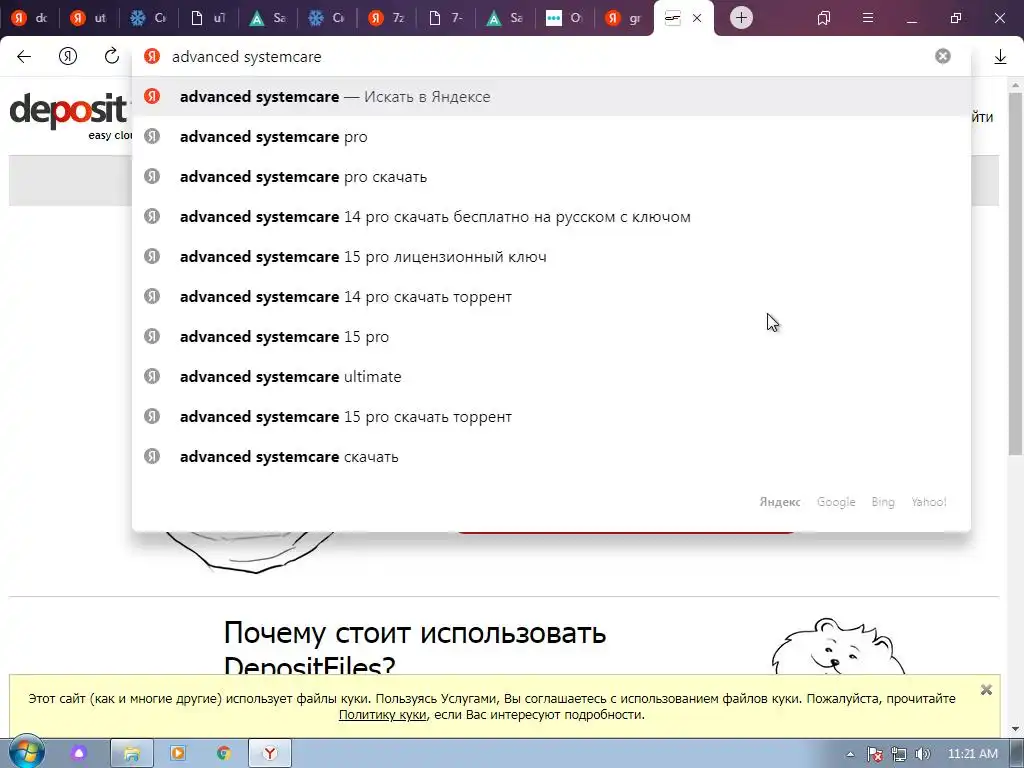1024x768 pixels.
Task: Open the browser downloads panel
Action: pyautogui.click(x=1000, y=57)
